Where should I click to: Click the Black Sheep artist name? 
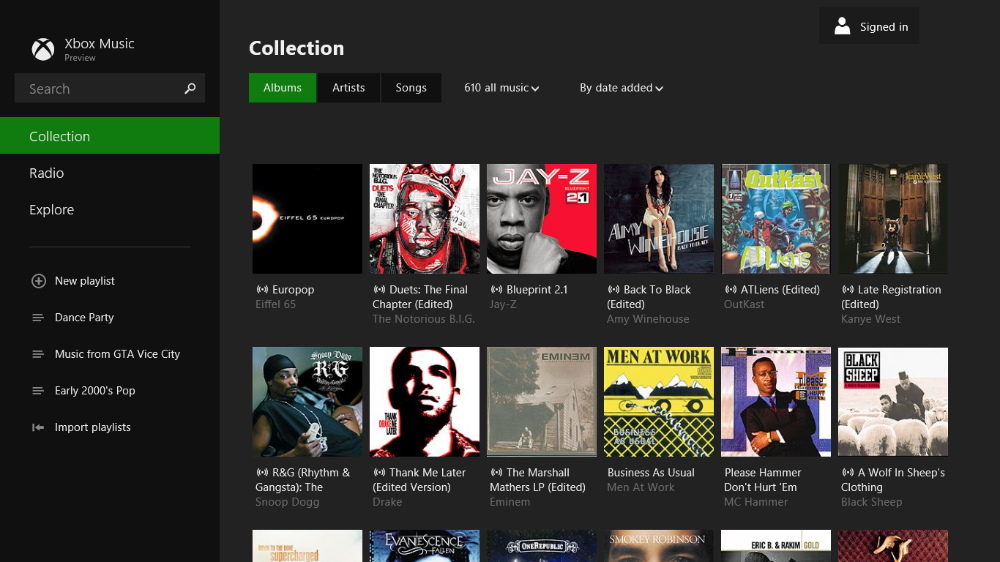871,502
